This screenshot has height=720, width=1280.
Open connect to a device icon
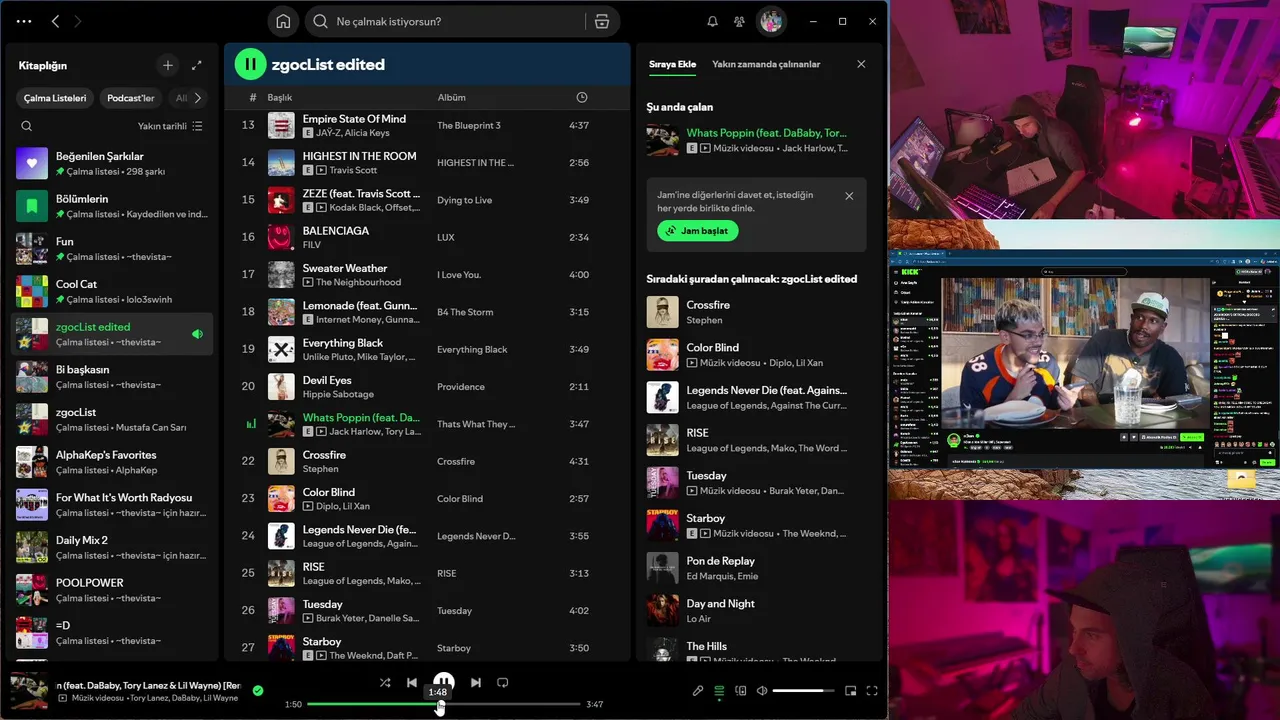pos(741,690)
